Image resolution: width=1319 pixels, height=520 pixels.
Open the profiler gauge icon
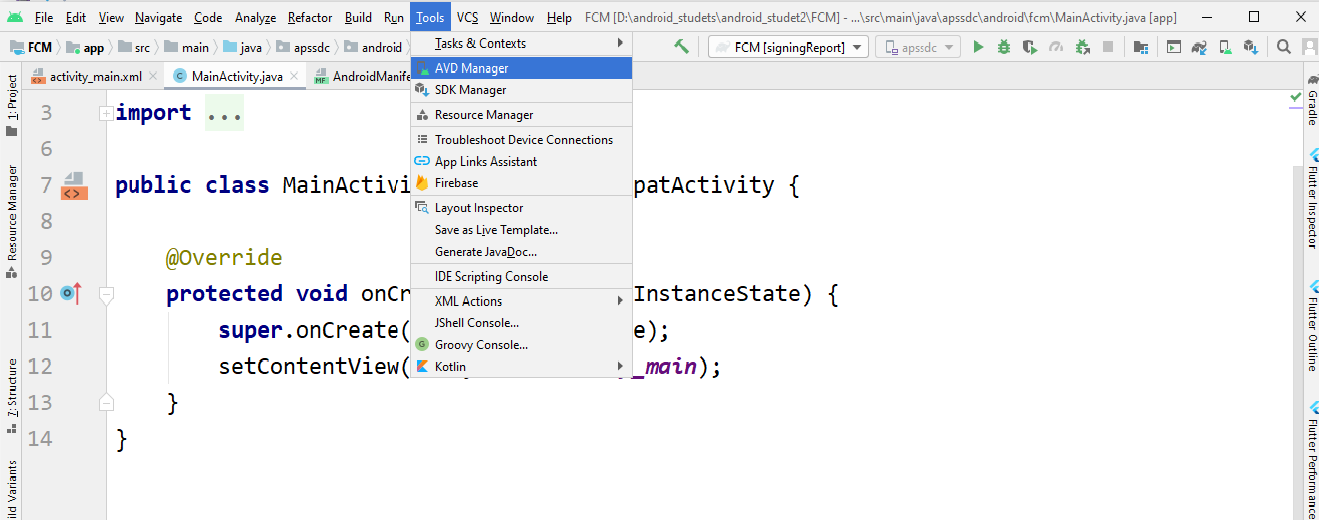[x=1056, y=47]
